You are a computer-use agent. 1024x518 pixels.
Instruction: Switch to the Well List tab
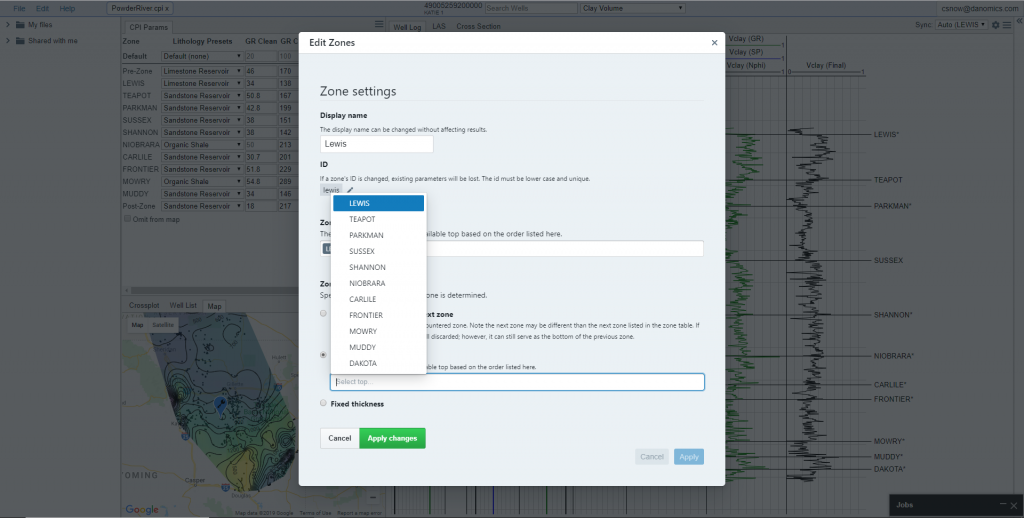[183, 306]
